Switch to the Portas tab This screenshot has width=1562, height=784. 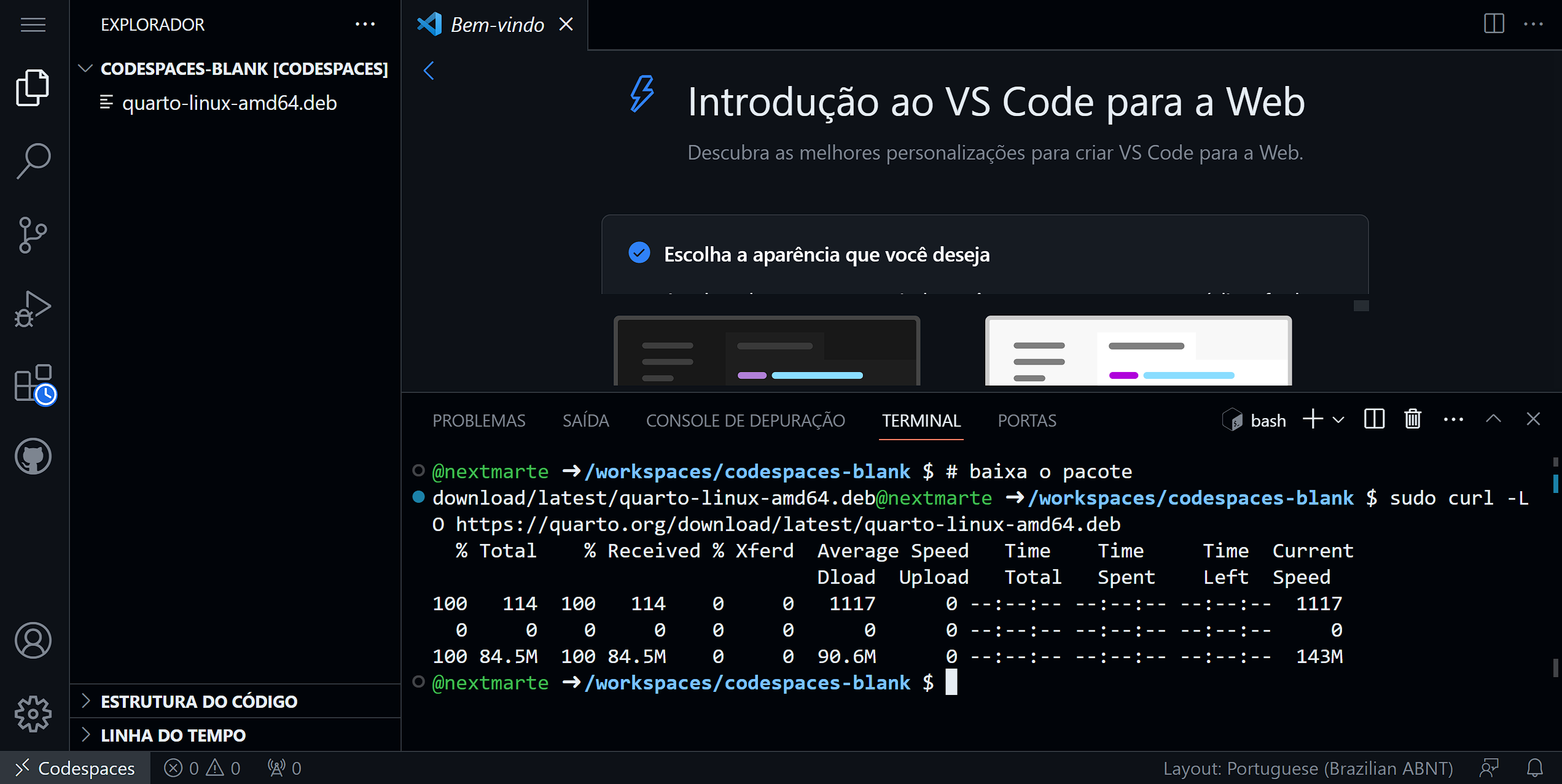click(x=1026, y=421)
